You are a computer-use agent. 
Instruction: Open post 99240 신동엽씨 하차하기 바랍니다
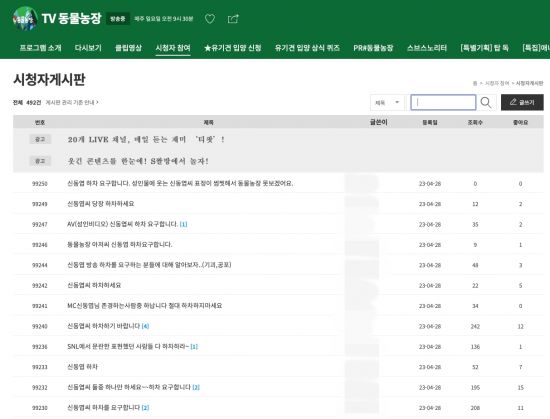pyautogui.click(x=103, y=326)
